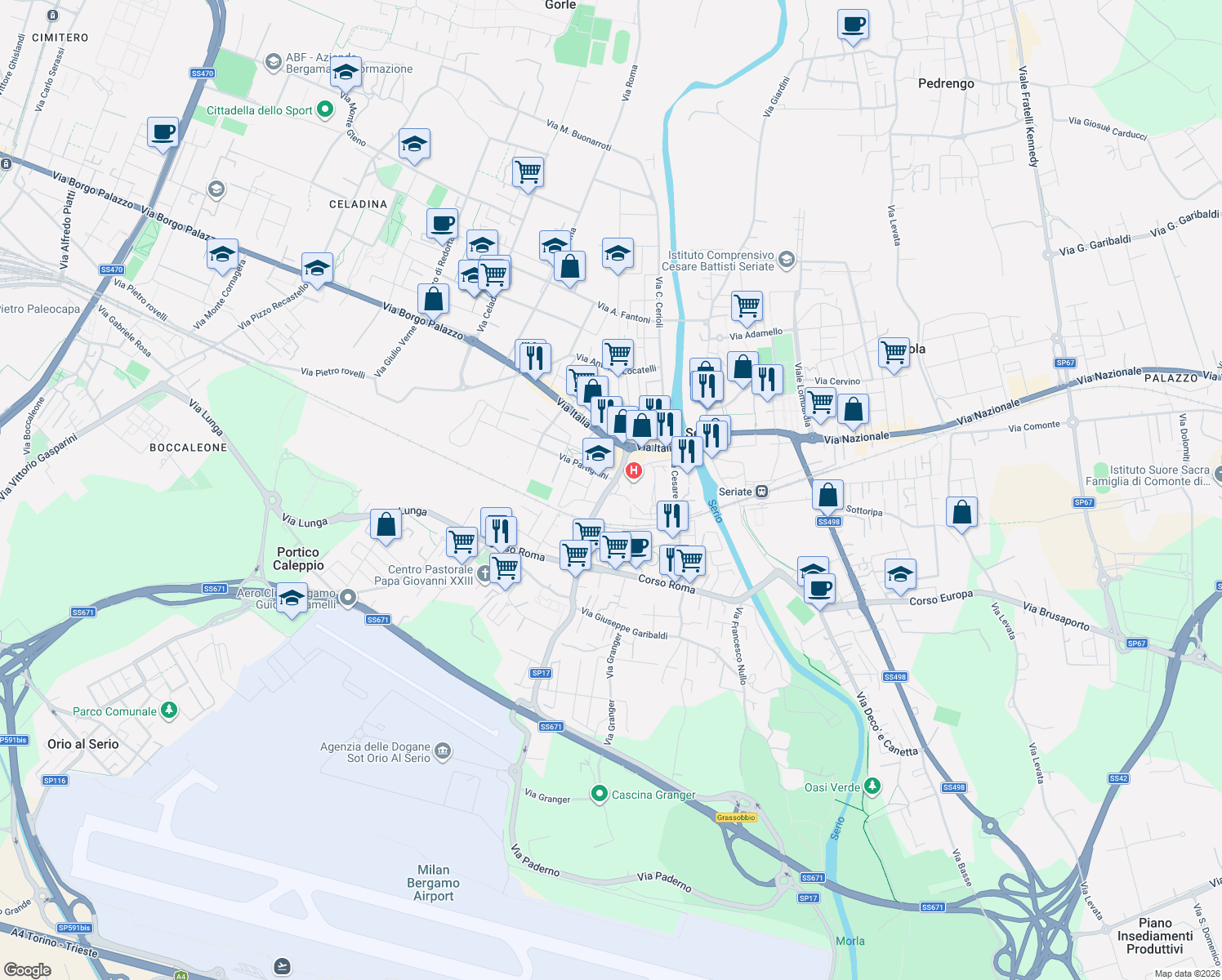Select the park marker at Parco Comunale
Image resolution: width=1222 pixels, height=980 pixels.
pyautogui.click(x=167, y=710)
